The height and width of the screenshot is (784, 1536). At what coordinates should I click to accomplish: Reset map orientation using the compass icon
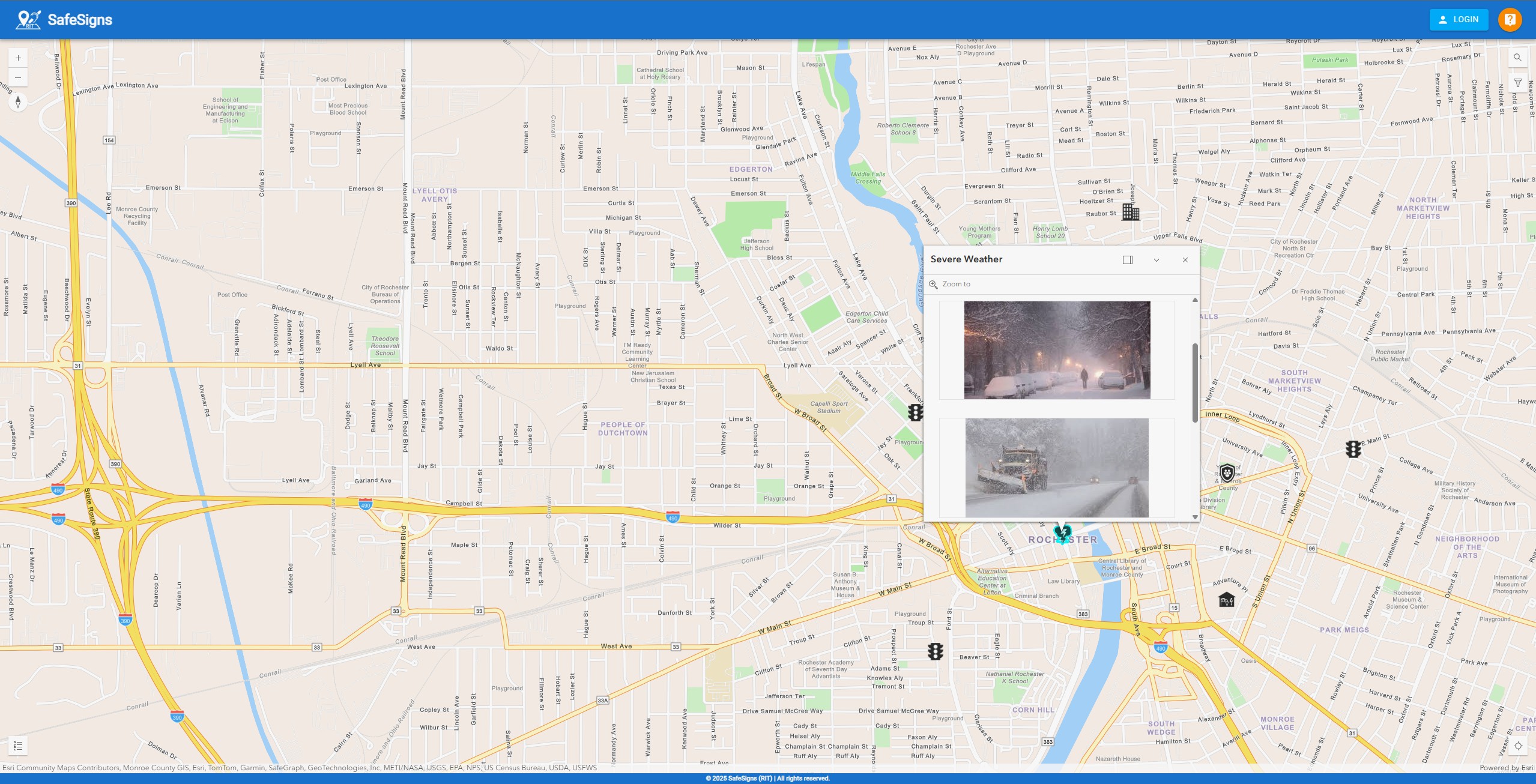tap(18, 101)
